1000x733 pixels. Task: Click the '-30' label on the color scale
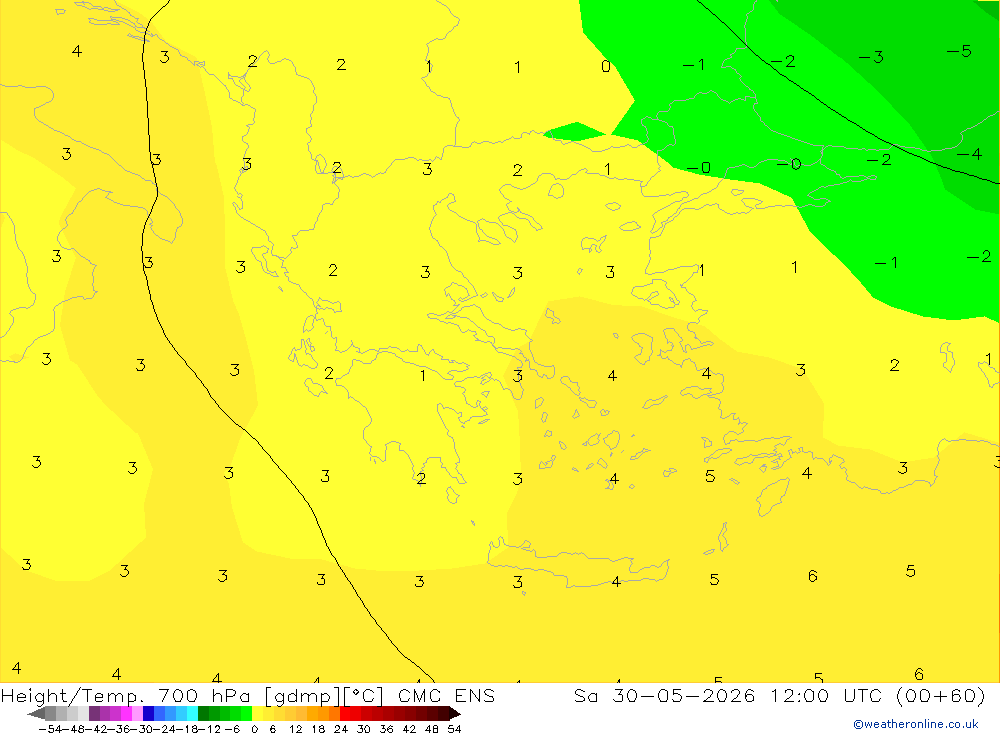pos(142,729)
